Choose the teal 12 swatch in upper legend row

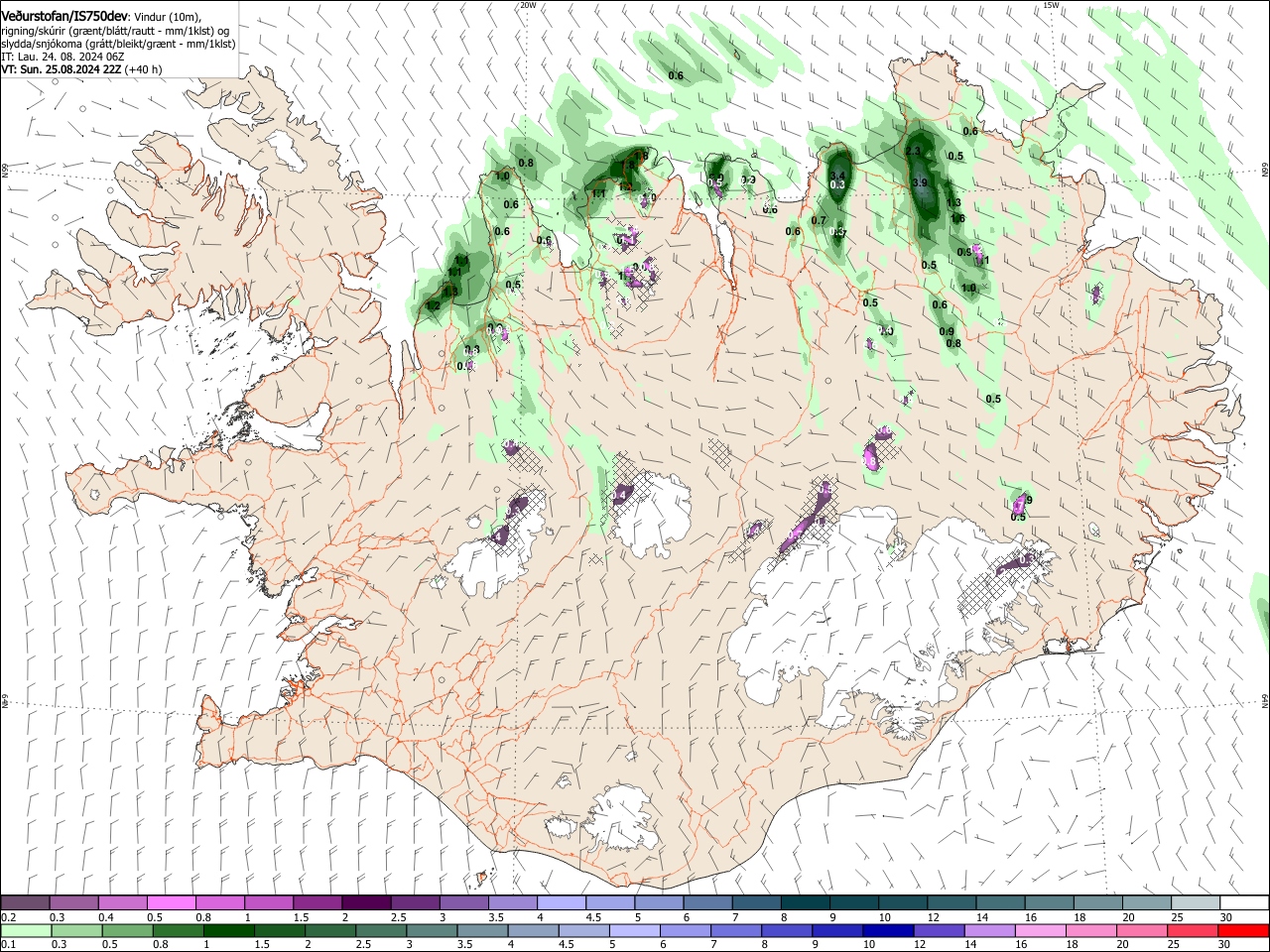(952, 903)
